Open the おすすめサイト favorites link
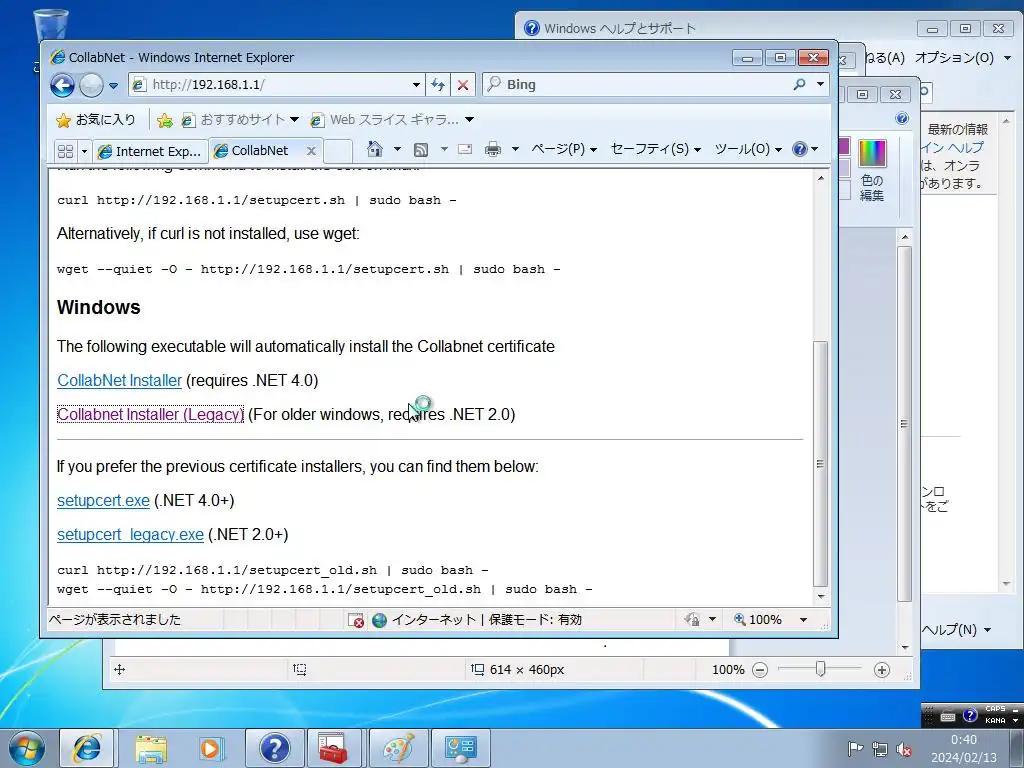The image size is (1024, 768). pos(240,120)
